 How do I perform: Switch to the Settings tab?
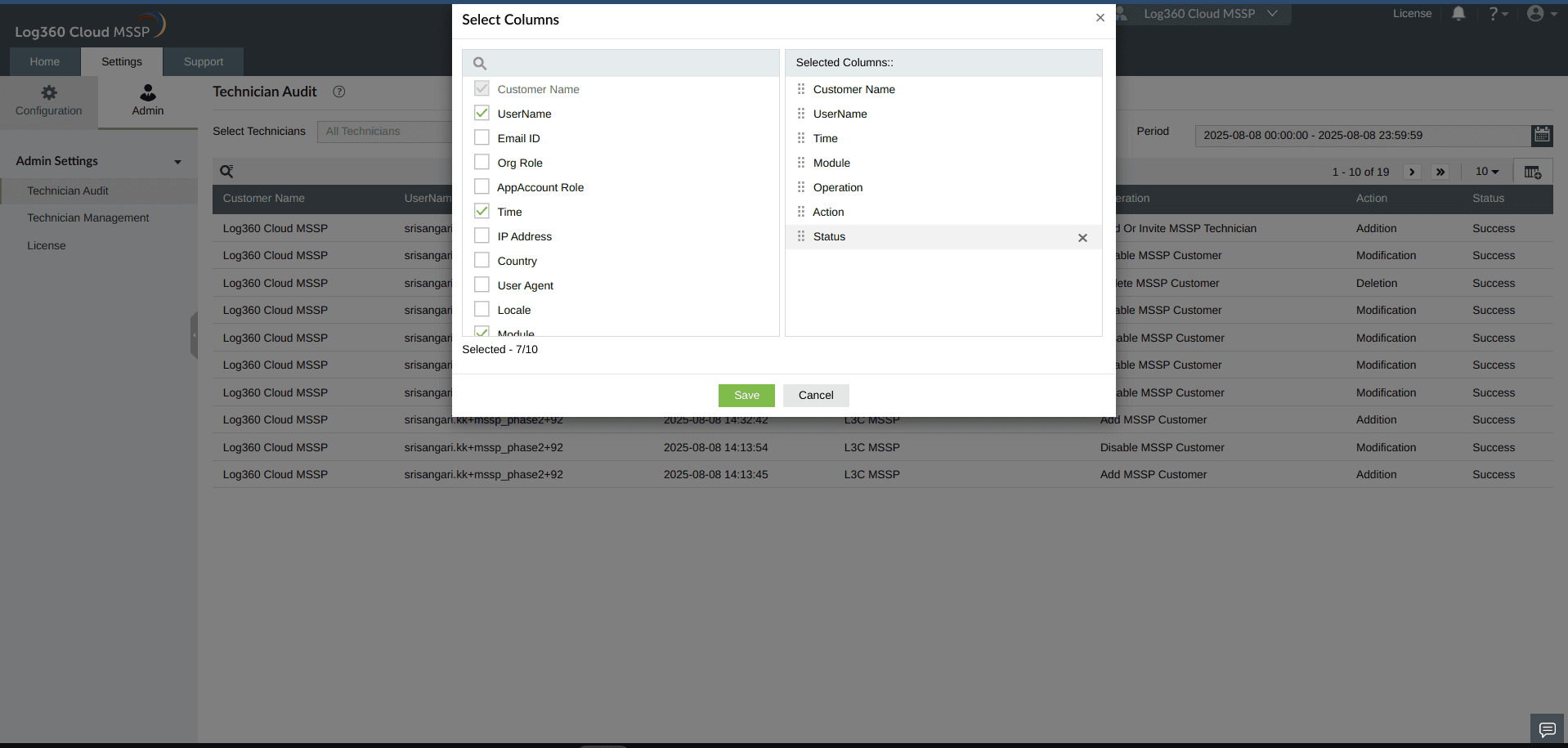[x=122, y=61]
